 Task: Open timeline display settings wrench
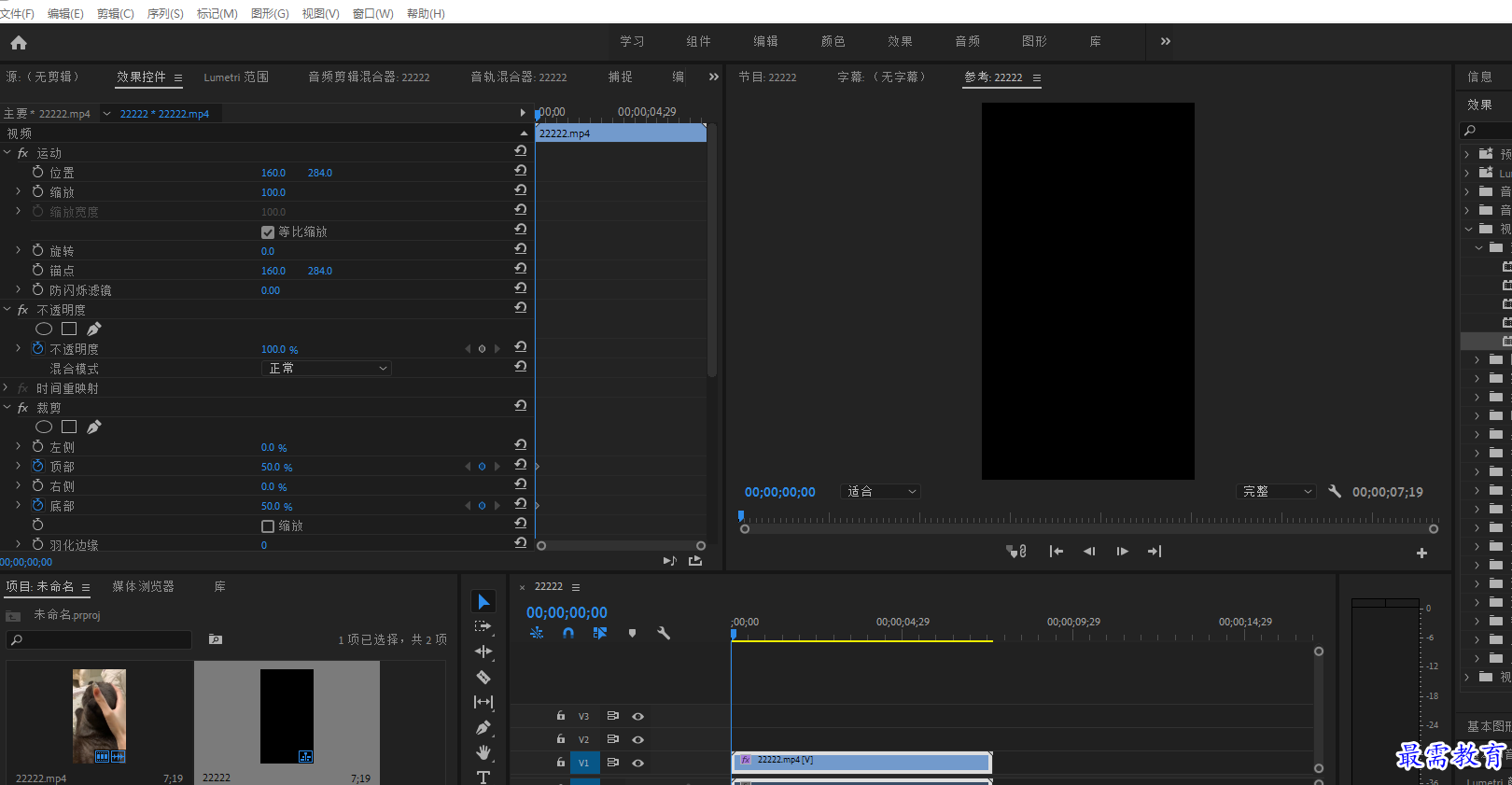[x=664, y=633]
